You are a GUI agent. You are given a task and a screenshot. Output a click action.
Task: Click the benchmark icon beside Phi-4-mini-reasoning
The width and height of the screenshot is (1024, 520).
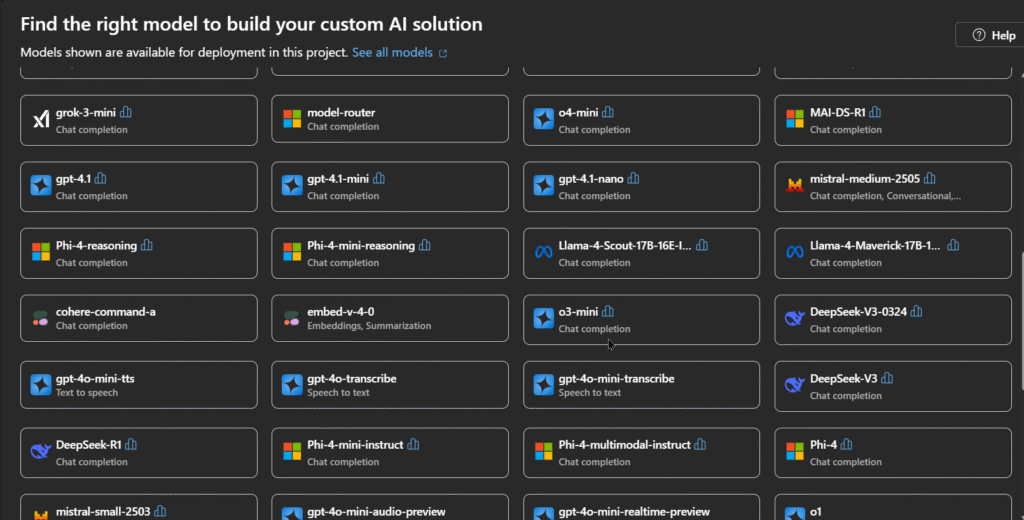[425, 246]
